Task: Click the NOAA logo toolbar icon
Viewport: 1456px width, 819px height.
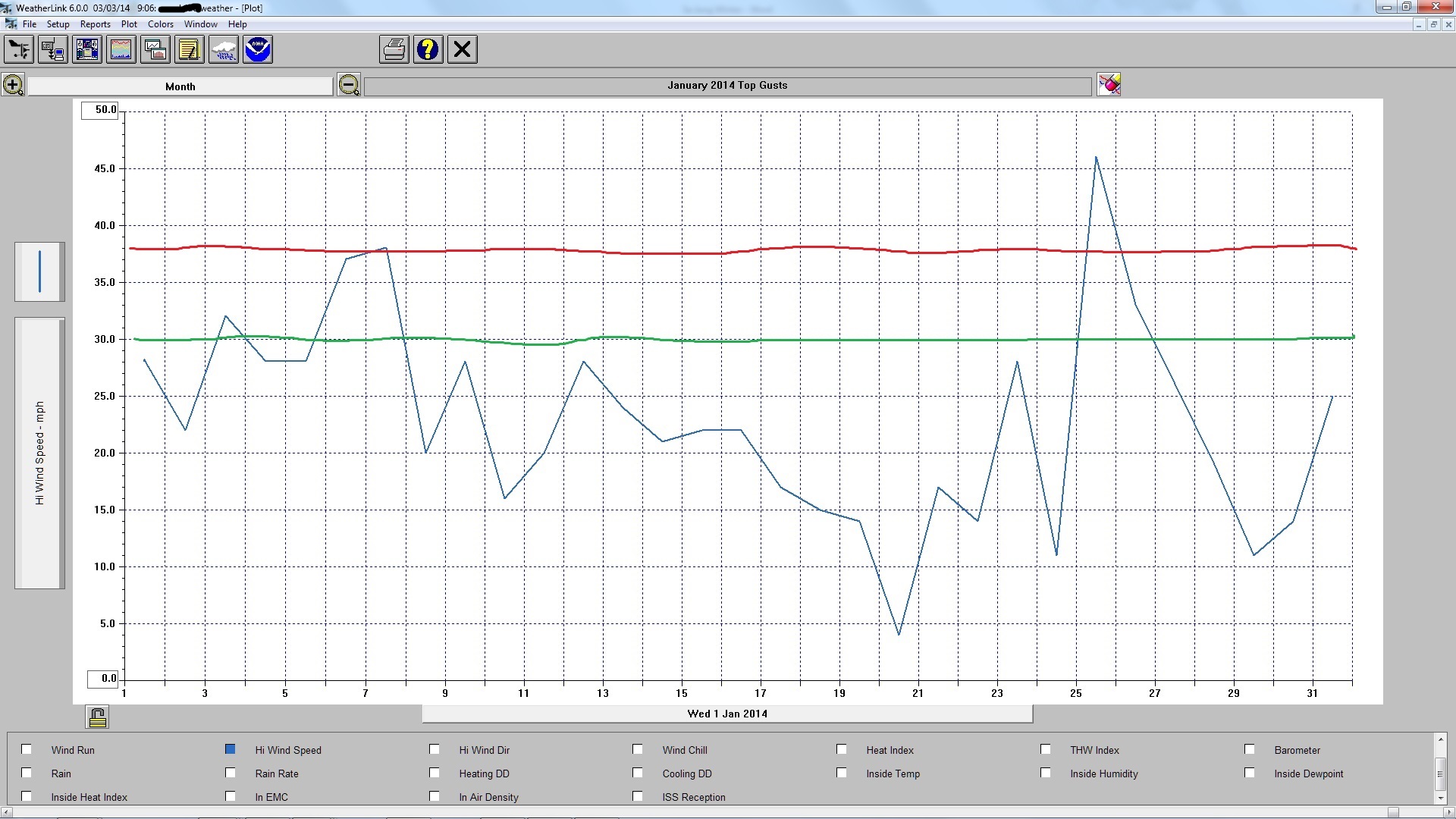Action: pyautogui.click(x=258, y=50)
